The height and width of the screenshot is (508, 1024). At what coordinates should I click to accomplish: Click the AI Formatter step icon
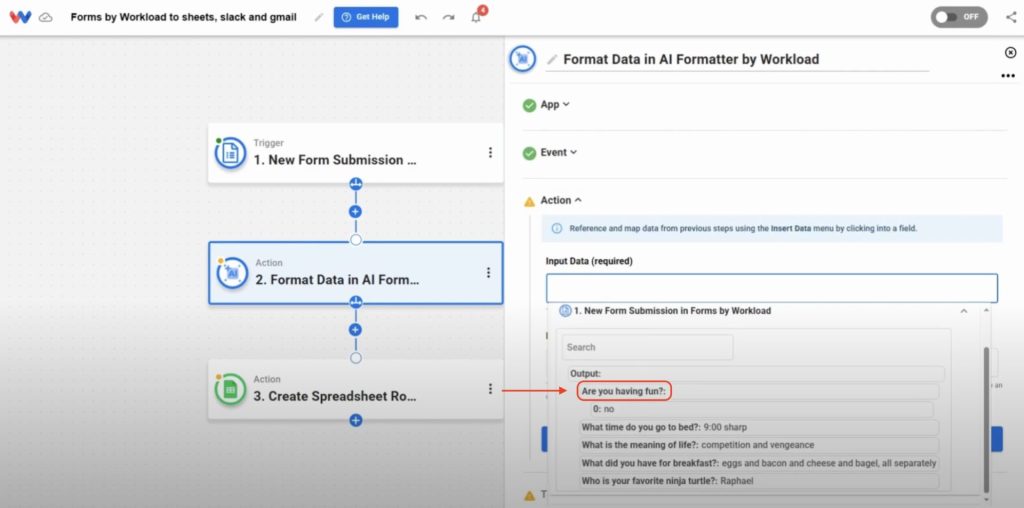[x=232, y=273]
